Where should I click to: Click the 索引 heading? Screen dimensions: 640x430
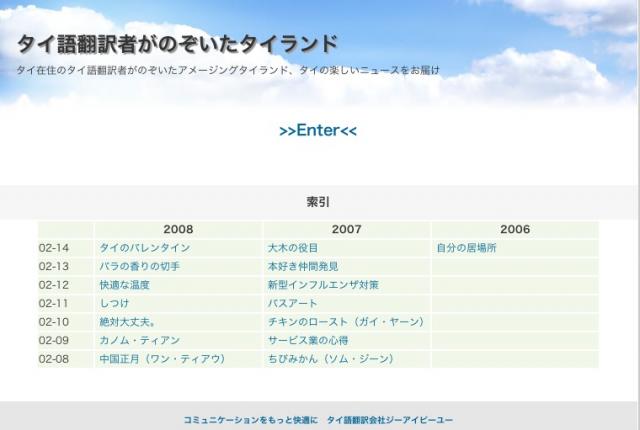[x=318, y=202]
